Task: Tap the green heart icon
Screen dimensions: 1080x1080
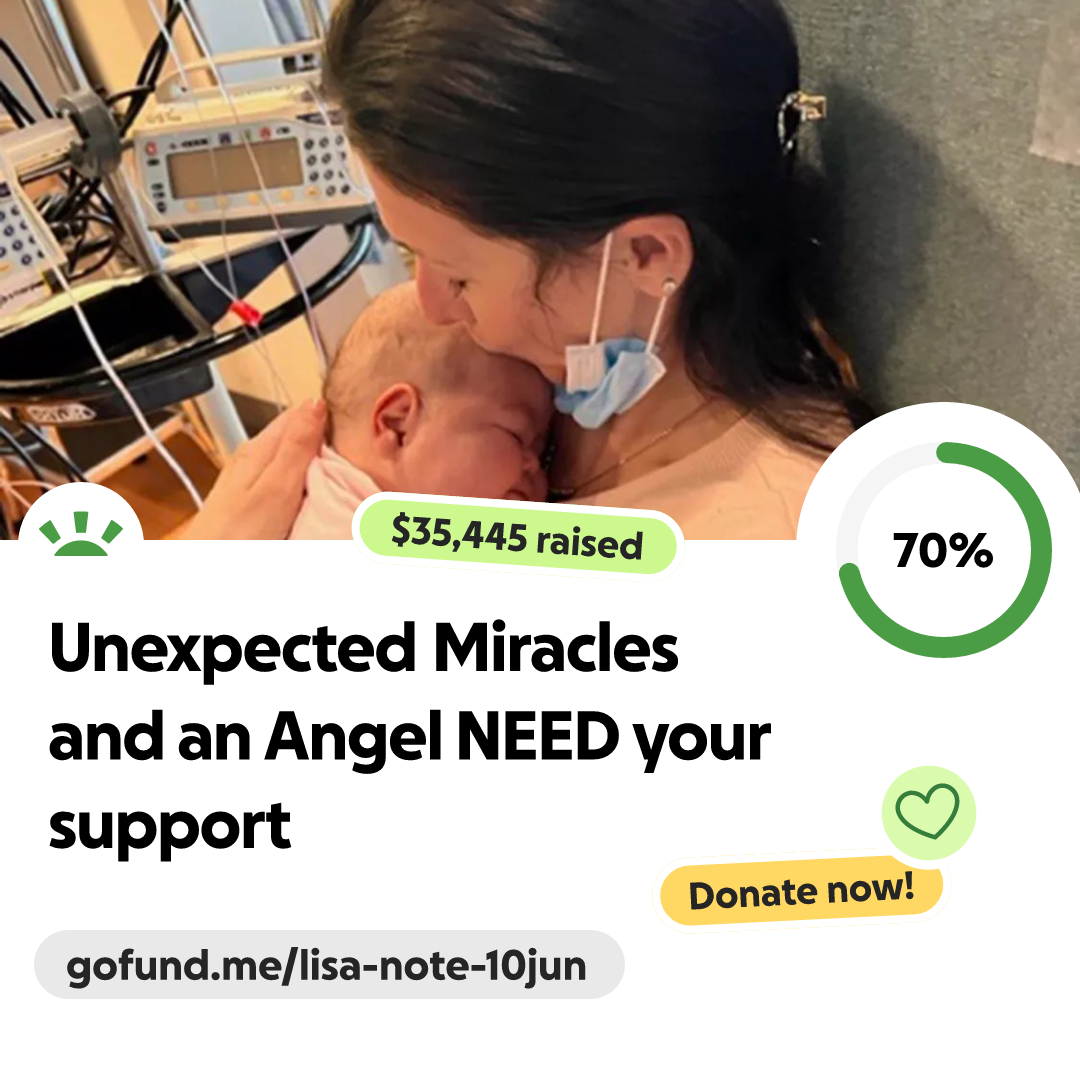Action: coord(928,811)
